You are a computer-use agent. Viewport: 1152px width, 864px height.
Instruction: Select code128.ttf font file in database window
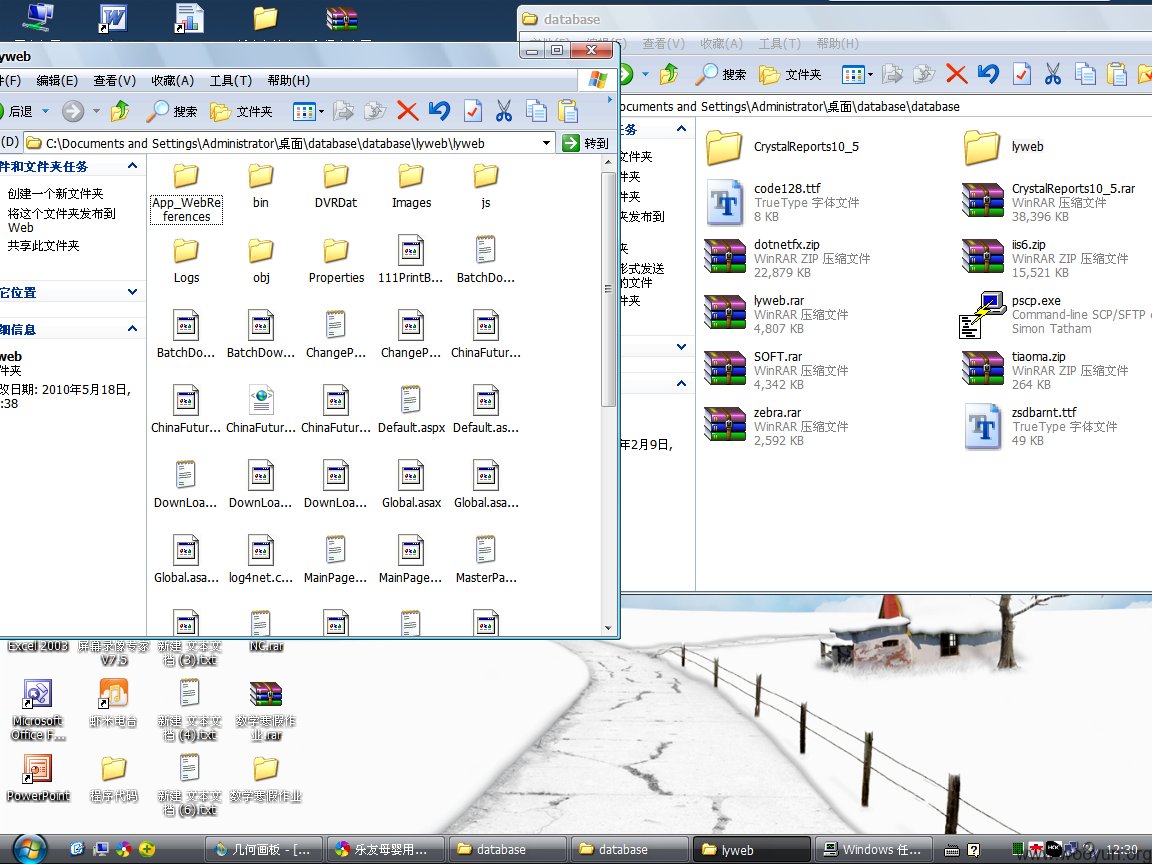pyautogui.click(x=782, y=202)
